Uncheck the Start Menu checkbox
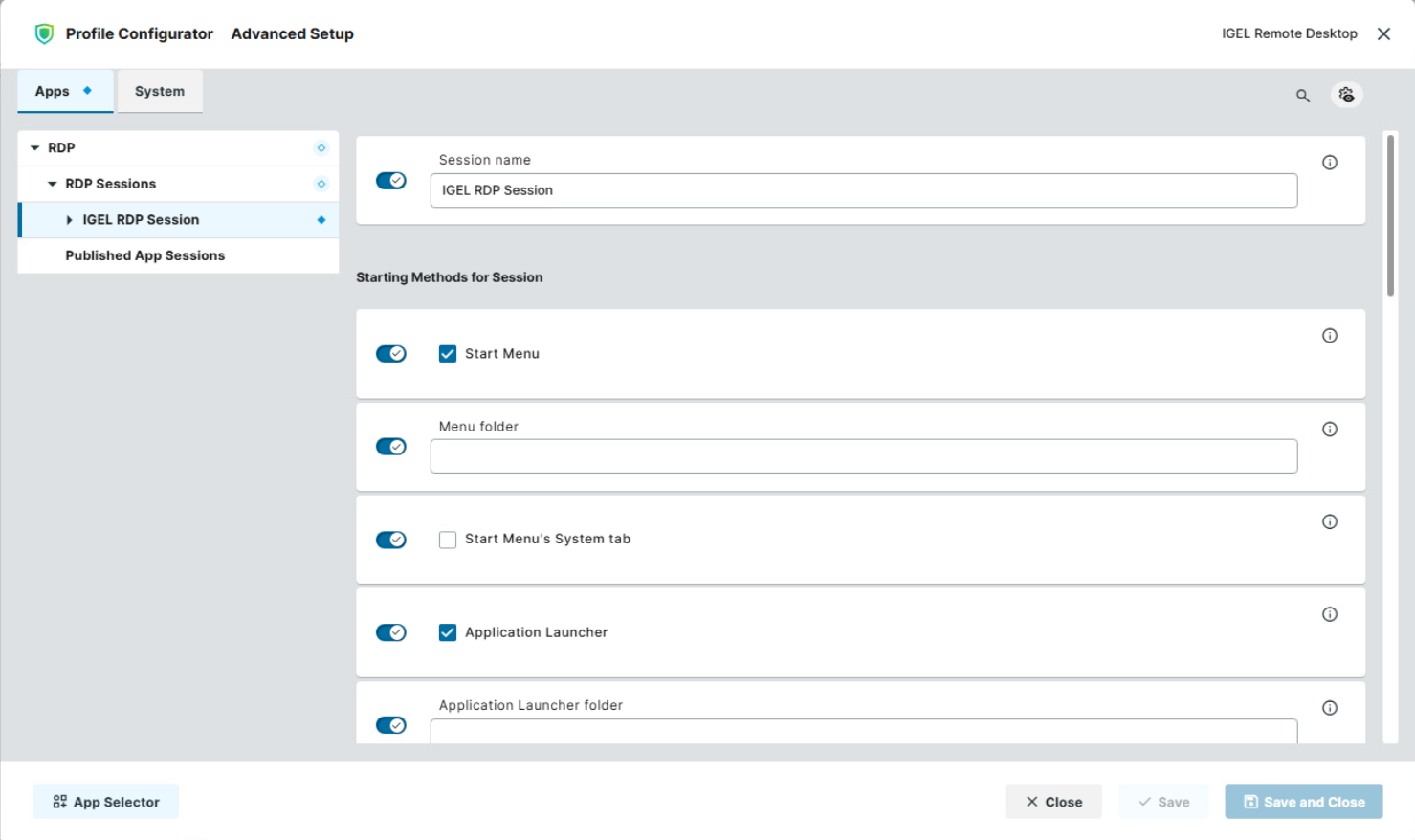This screenshot has width=1415, height=840. pyautogui.click(x=448, y=354)
